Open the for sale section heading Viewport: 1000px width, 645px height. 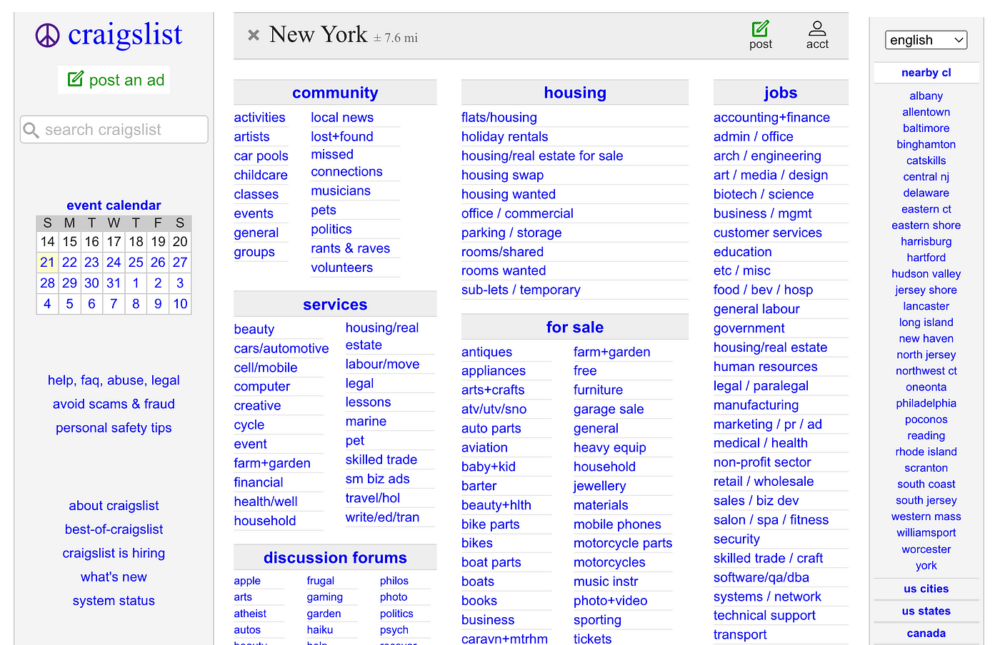(x=575, y=327)
